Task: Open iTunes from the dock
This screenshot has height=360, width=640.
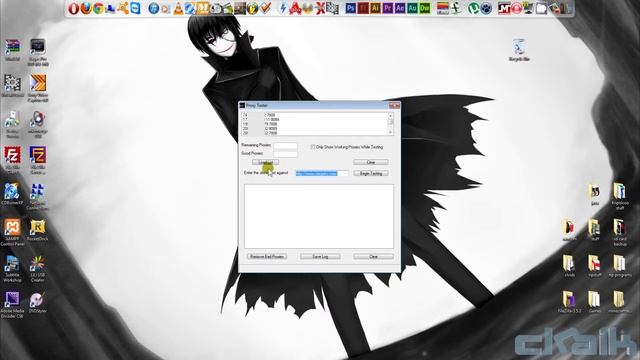Action: pyautogui.click(x=153, y=8)
